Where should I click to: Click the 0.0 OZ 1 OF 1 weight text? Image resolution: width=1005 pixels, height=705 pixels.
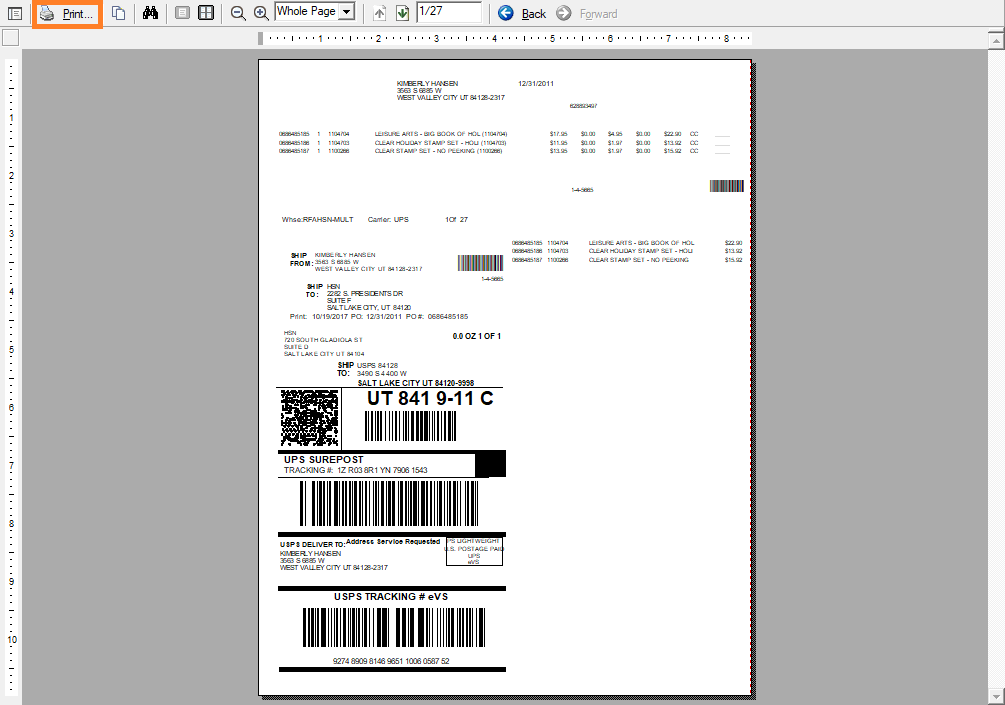[x=477, y=336]
